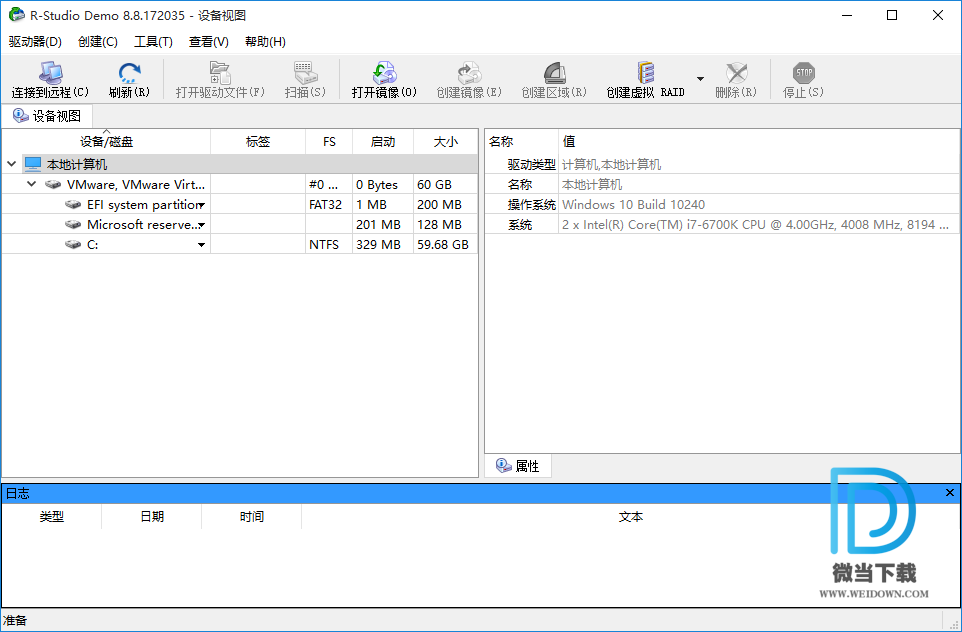Click the 标签 column header
The width and height of the screenshot is (962, 632).
point(258,142)
